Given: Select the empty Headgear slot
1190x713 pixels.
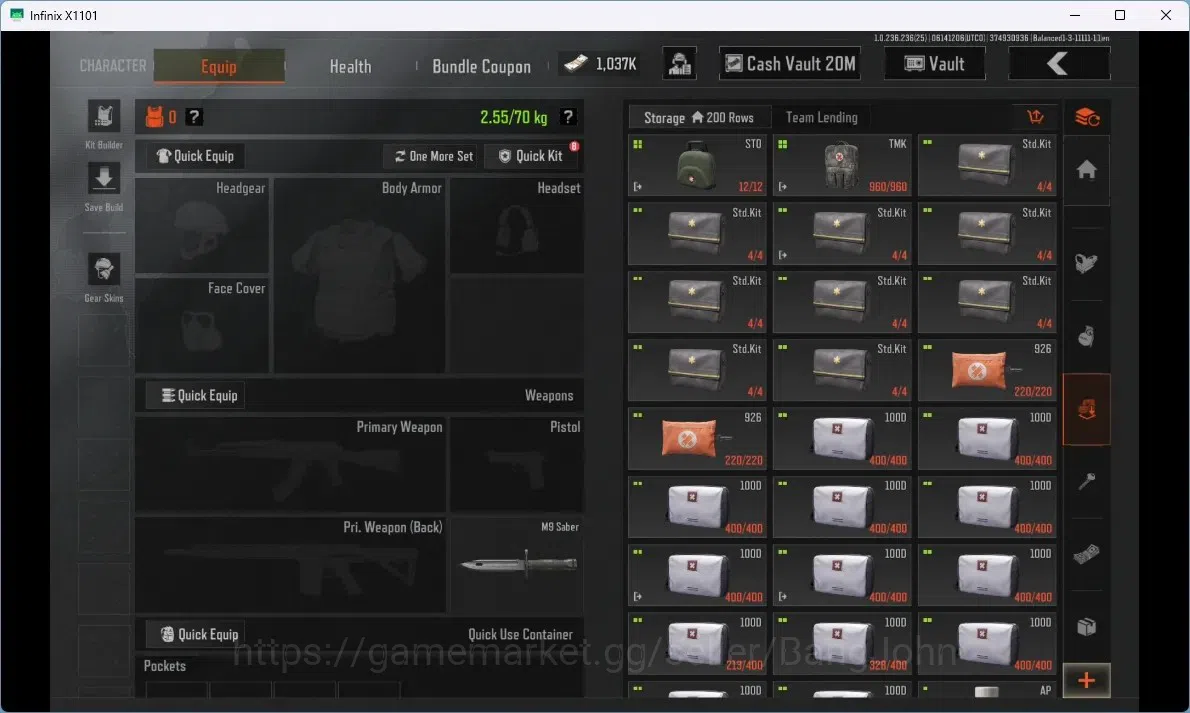Looking at the screenshot, I should 202,226.
